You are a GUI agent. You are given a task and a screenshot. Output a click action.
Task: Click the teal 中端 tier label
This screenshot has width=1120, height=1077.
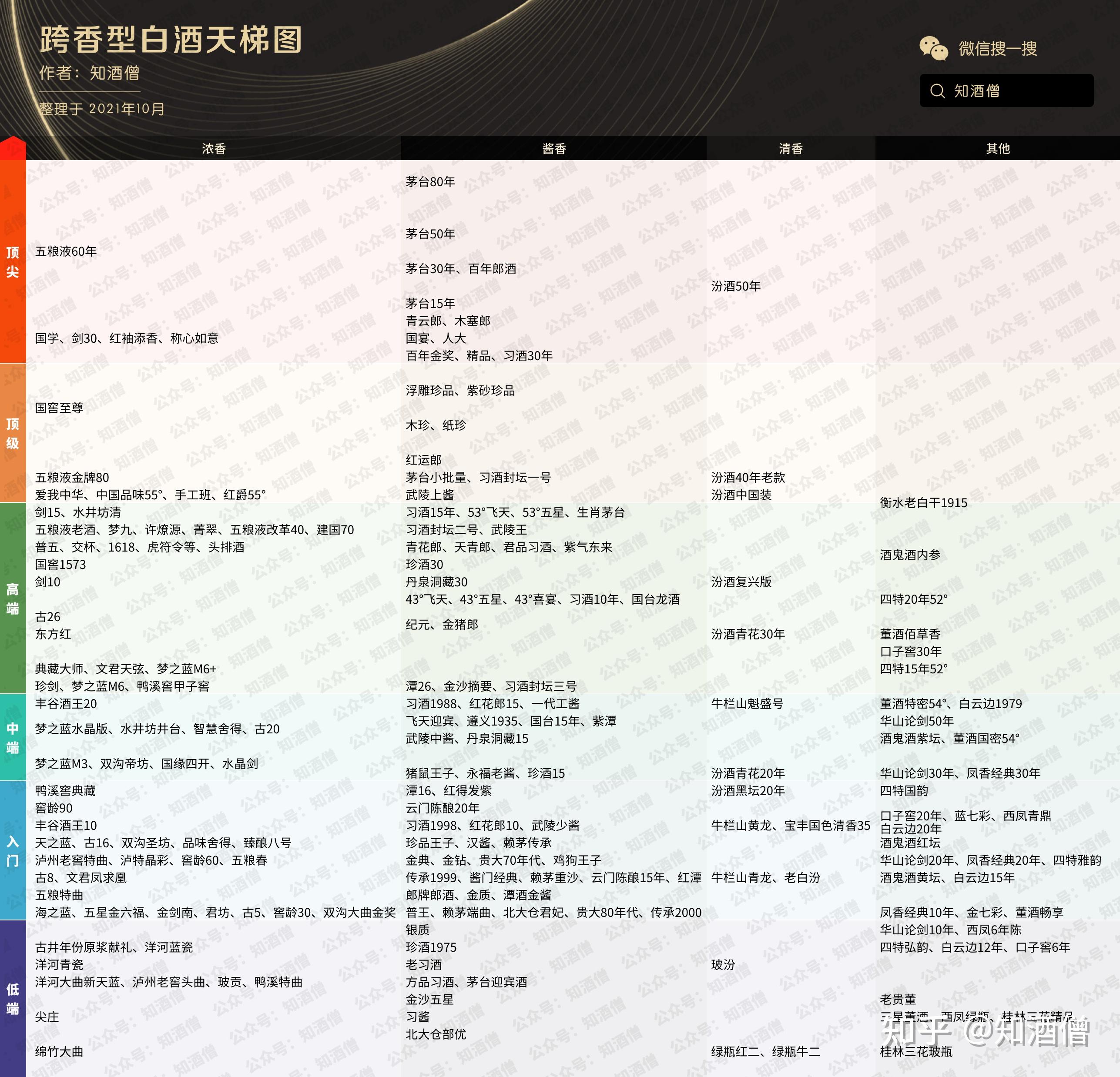(13, 738)
